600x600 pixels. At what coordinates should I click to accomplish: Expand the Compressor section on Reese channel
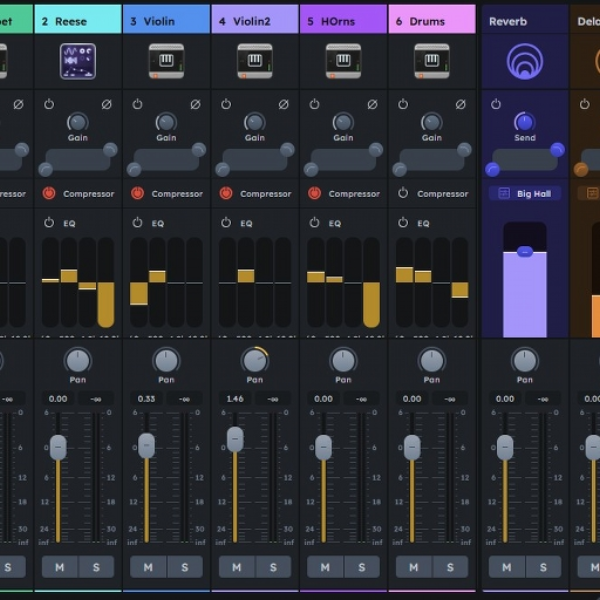pyautogui.click(x=89, y=194)
